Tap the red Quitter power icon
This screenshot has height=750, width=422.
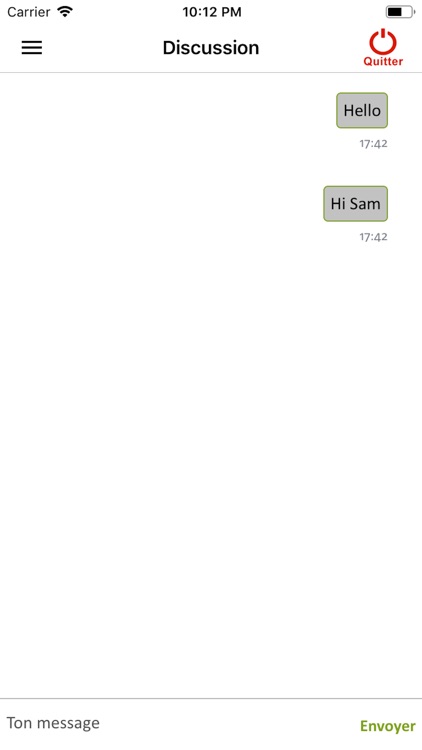(383, 42)
